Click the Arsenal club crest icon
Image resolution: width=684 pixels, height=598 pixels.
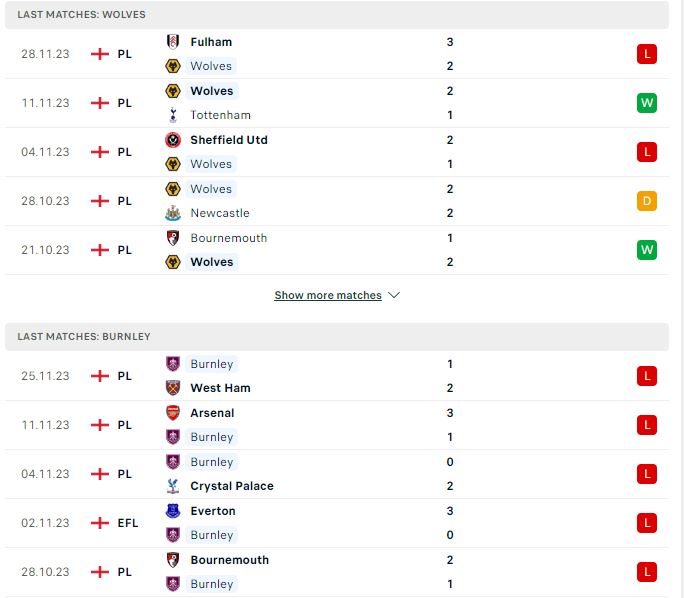(173, 413)
